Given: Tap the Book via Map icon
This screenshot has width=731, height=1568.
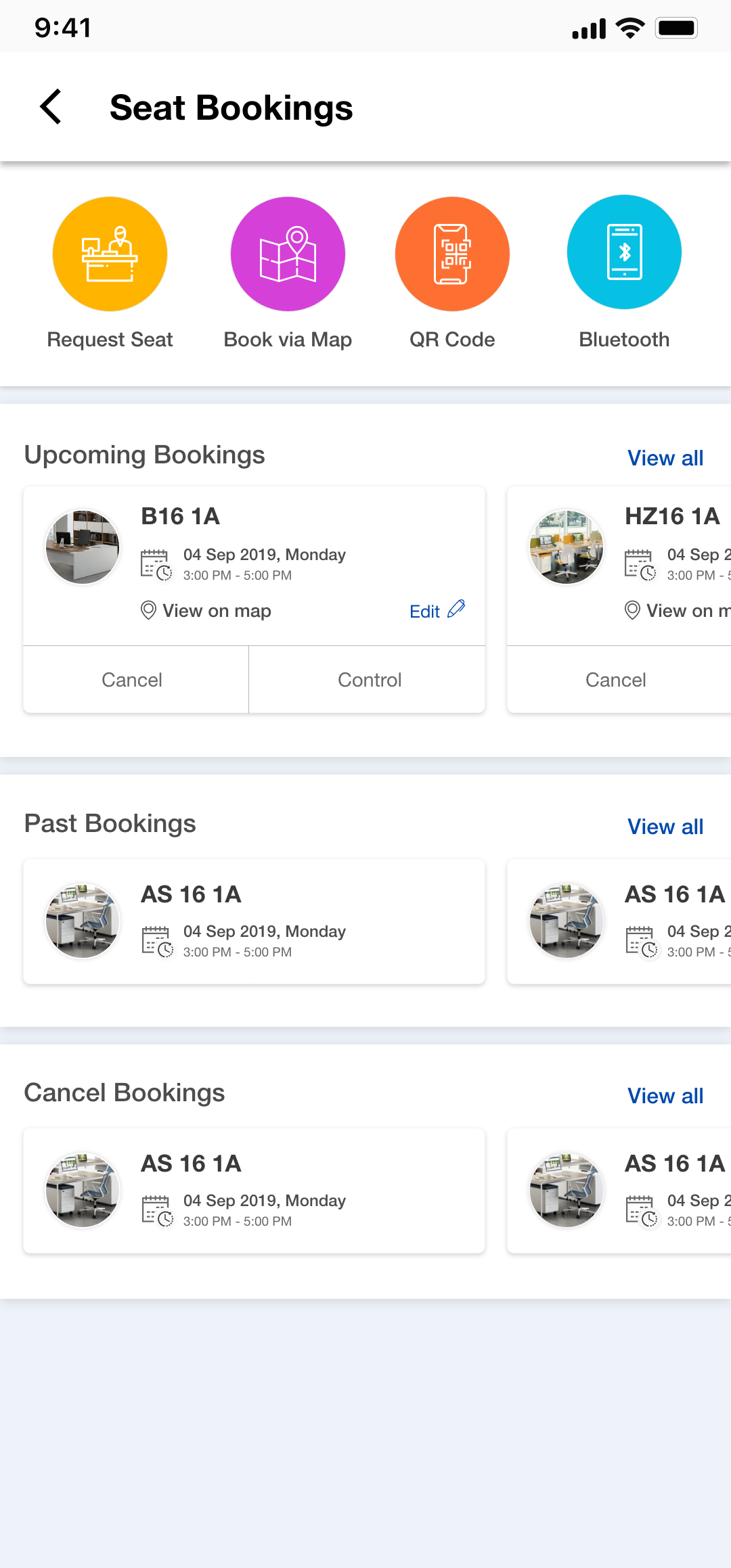Looking at the screenshot, I should (288, 254).
